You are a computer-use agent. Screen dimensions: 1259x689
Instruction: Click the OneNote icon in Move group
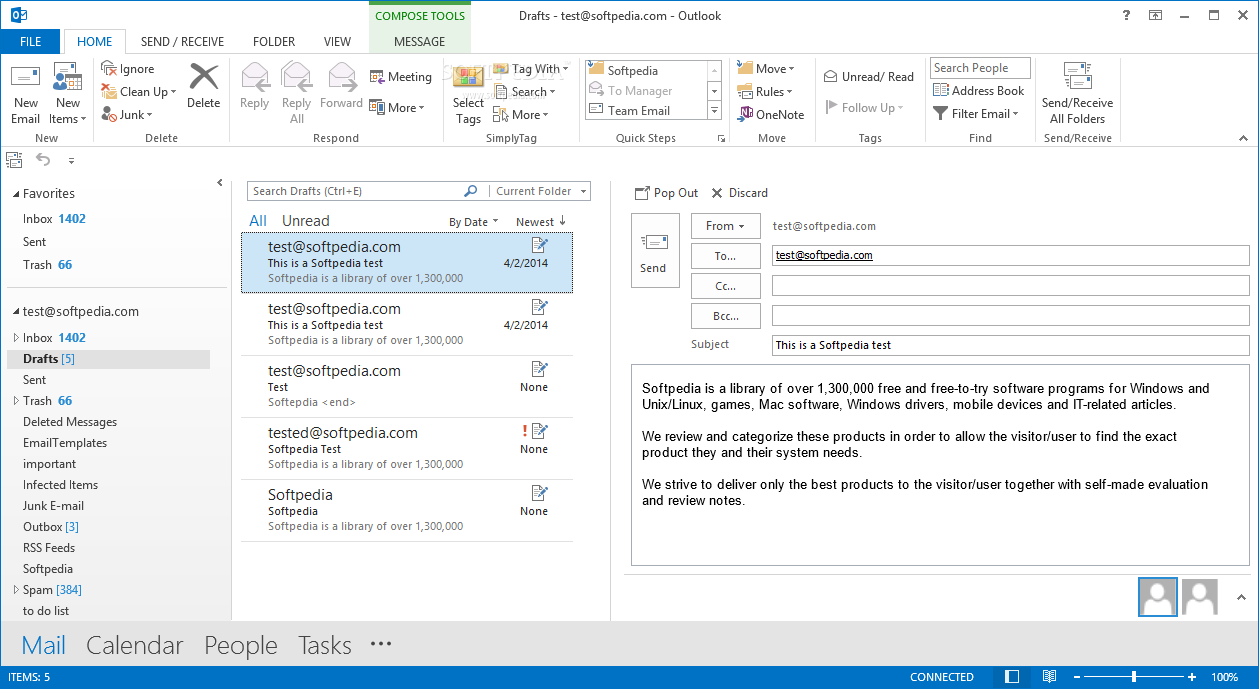coord(745,114)
